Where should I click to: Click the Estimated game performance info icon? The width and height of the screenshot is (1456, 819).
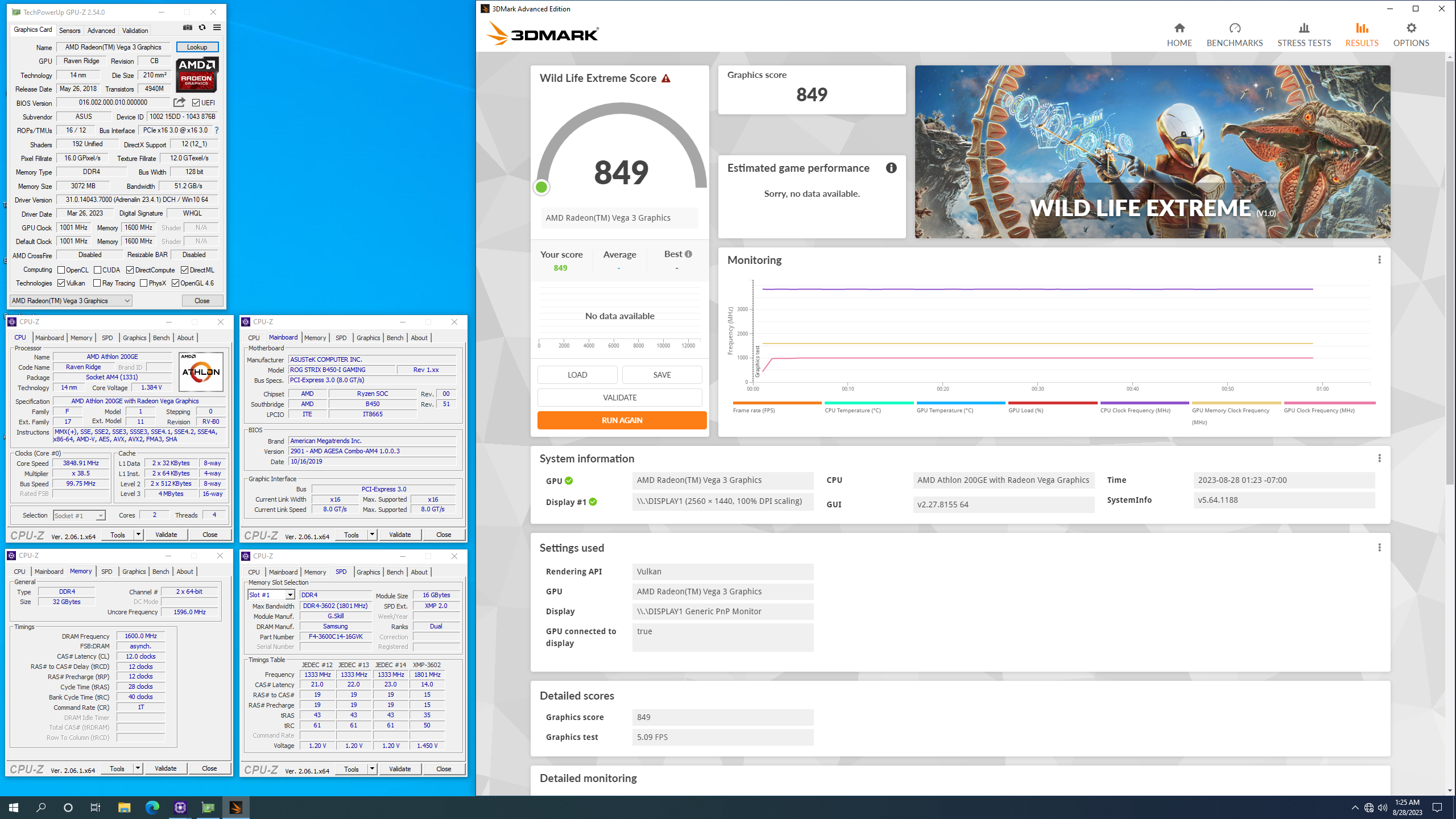(x=891, y=168)
